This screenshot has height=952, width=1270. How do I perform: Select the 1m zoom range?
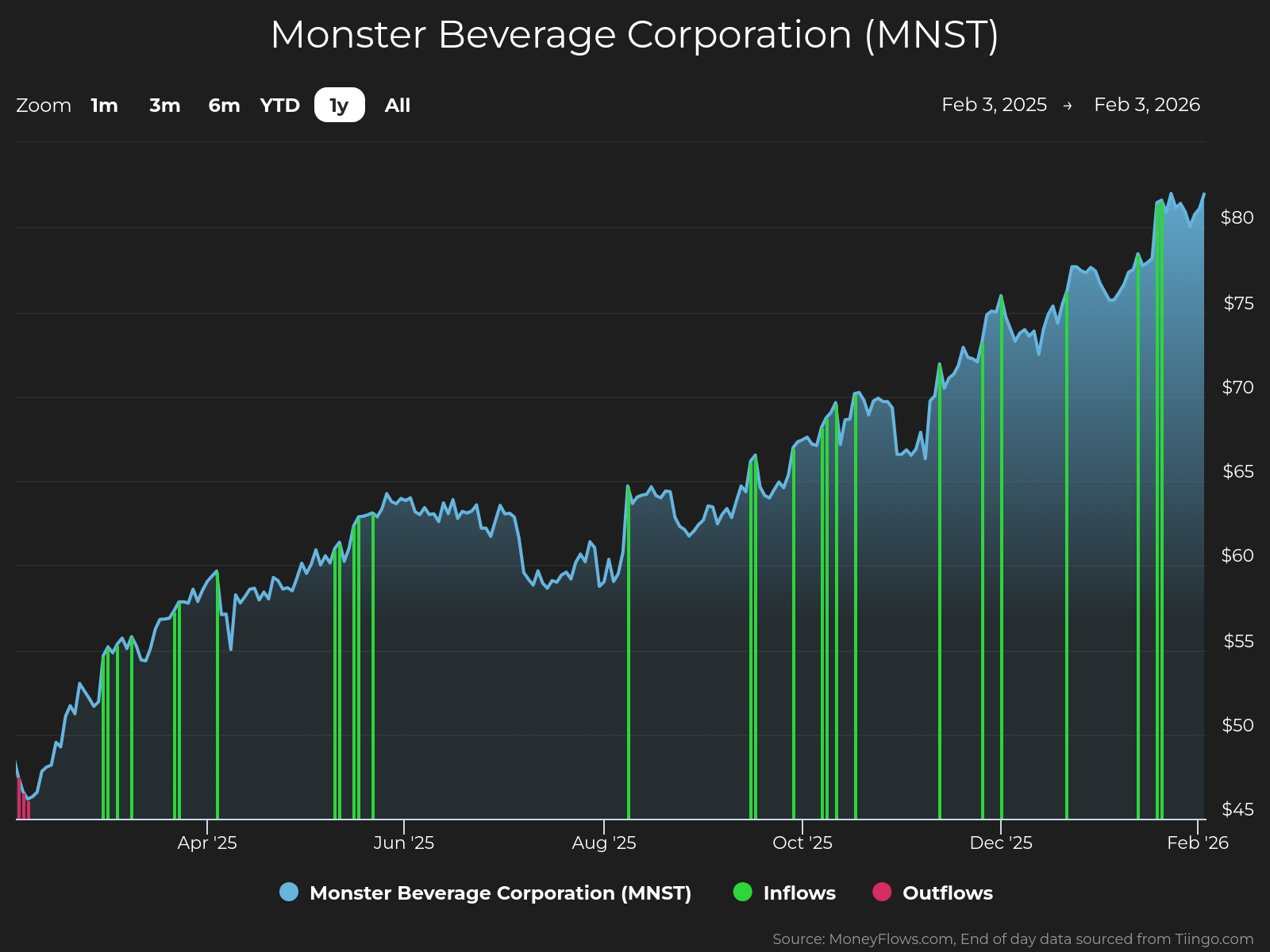click(x=104, y=106)
